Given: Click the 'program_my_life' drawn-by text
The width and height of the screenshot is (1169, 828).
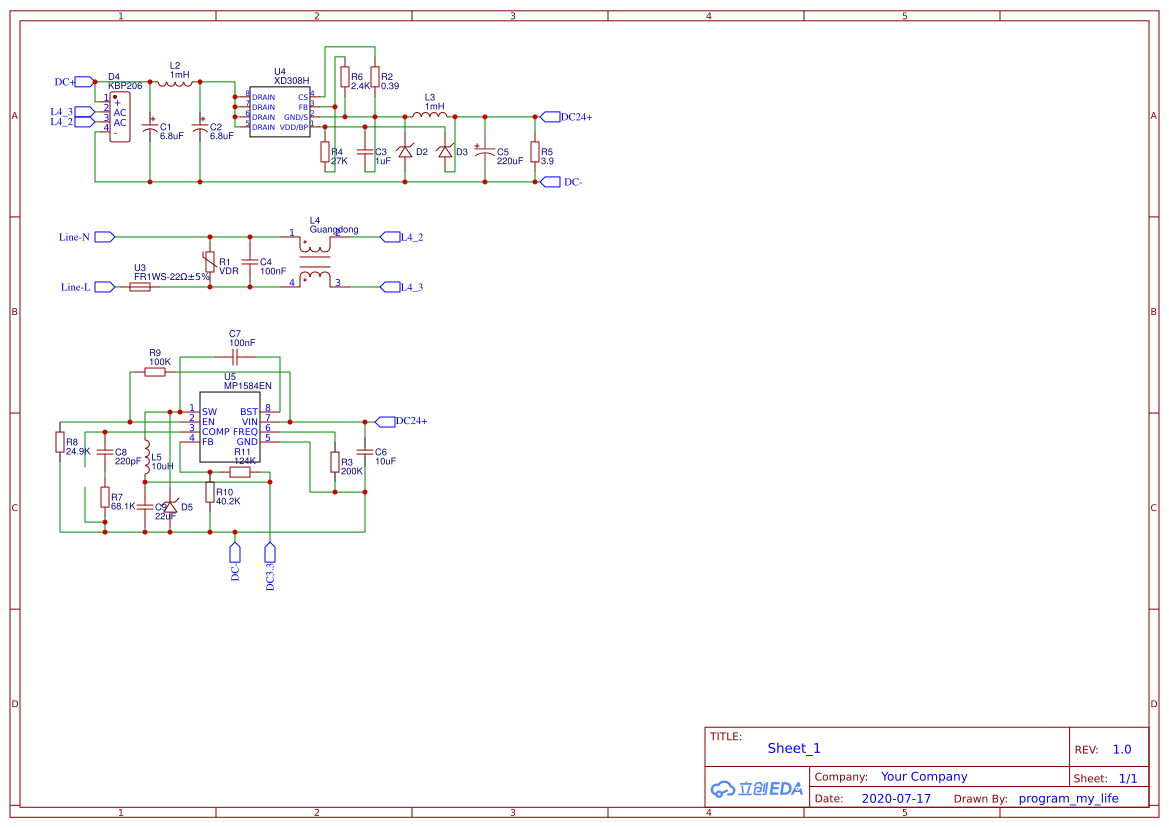Looking at the screenshot, I should pos(1068,798).
